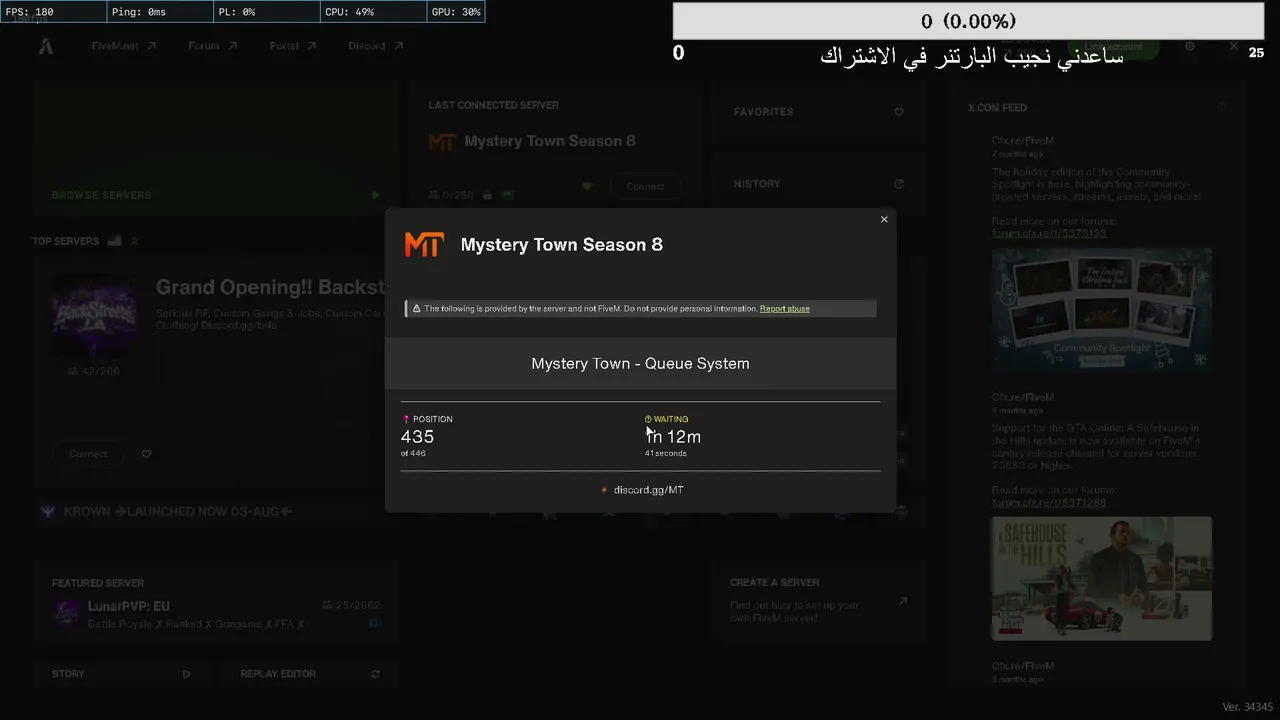1280x720 pixels.
Task: Open the Replay Editor
Action: tap(310, 674)
